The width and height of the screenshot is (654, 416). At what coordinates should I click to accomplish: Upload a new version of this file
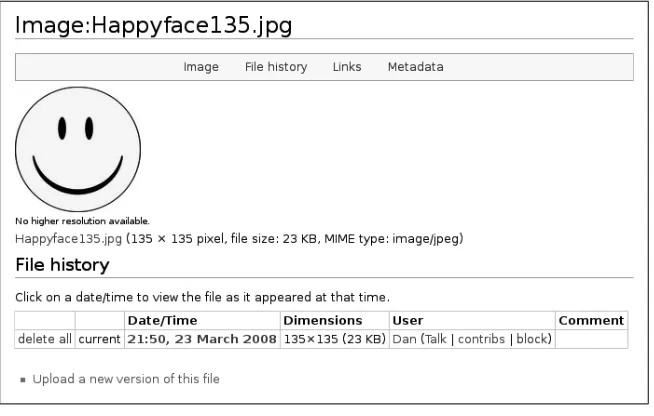point(126,379)
